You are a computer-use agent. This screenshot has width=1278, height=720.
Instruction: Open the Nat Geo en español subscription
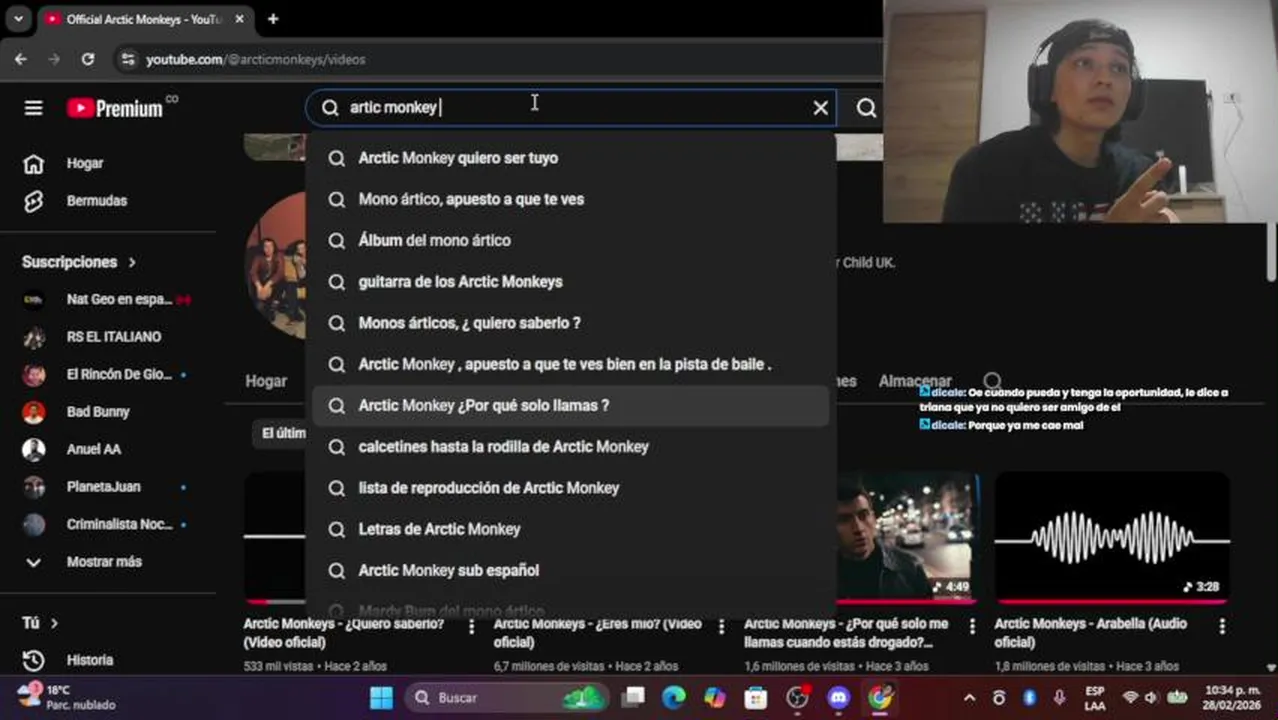109,299
